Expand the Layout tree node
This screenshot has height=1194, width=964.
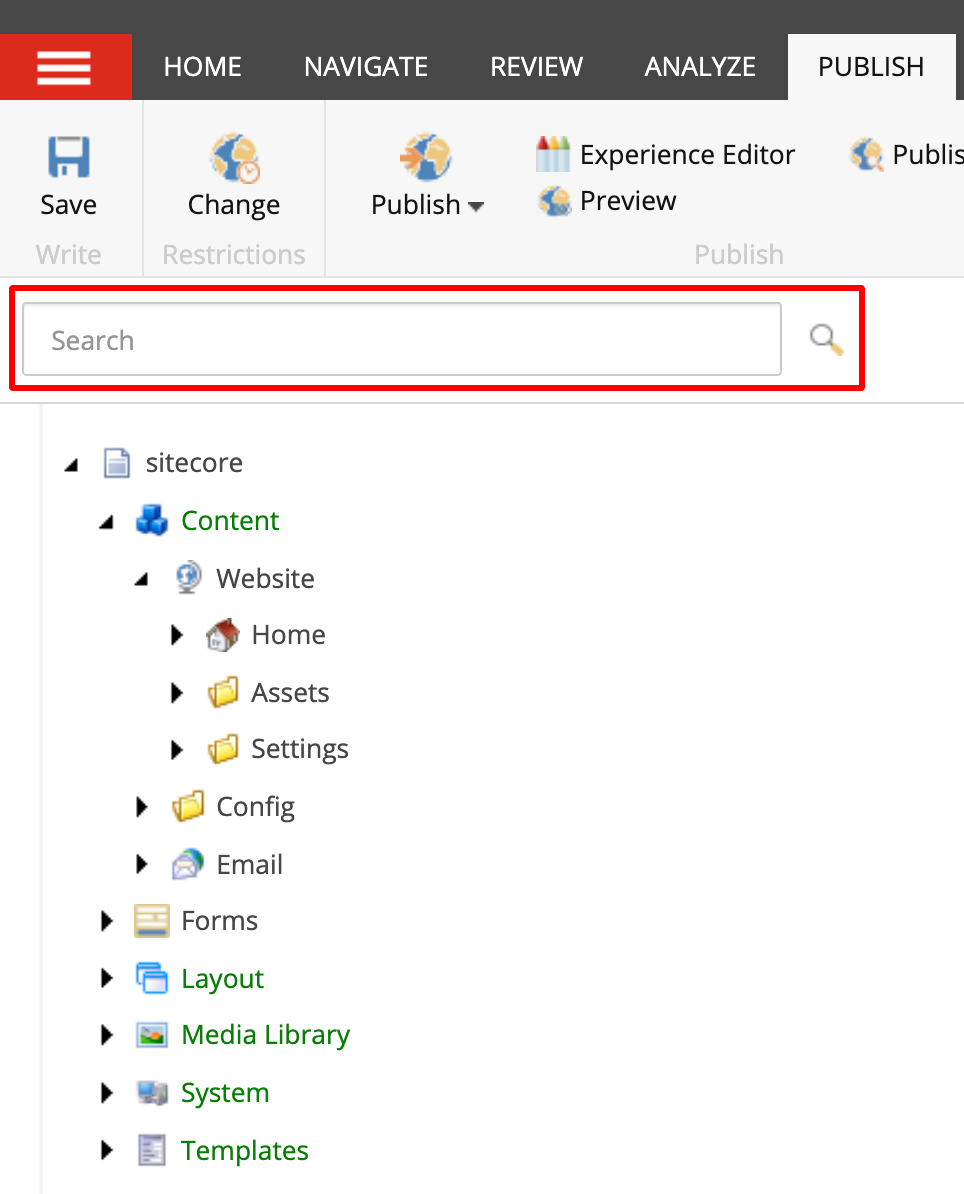click(107, 979)
